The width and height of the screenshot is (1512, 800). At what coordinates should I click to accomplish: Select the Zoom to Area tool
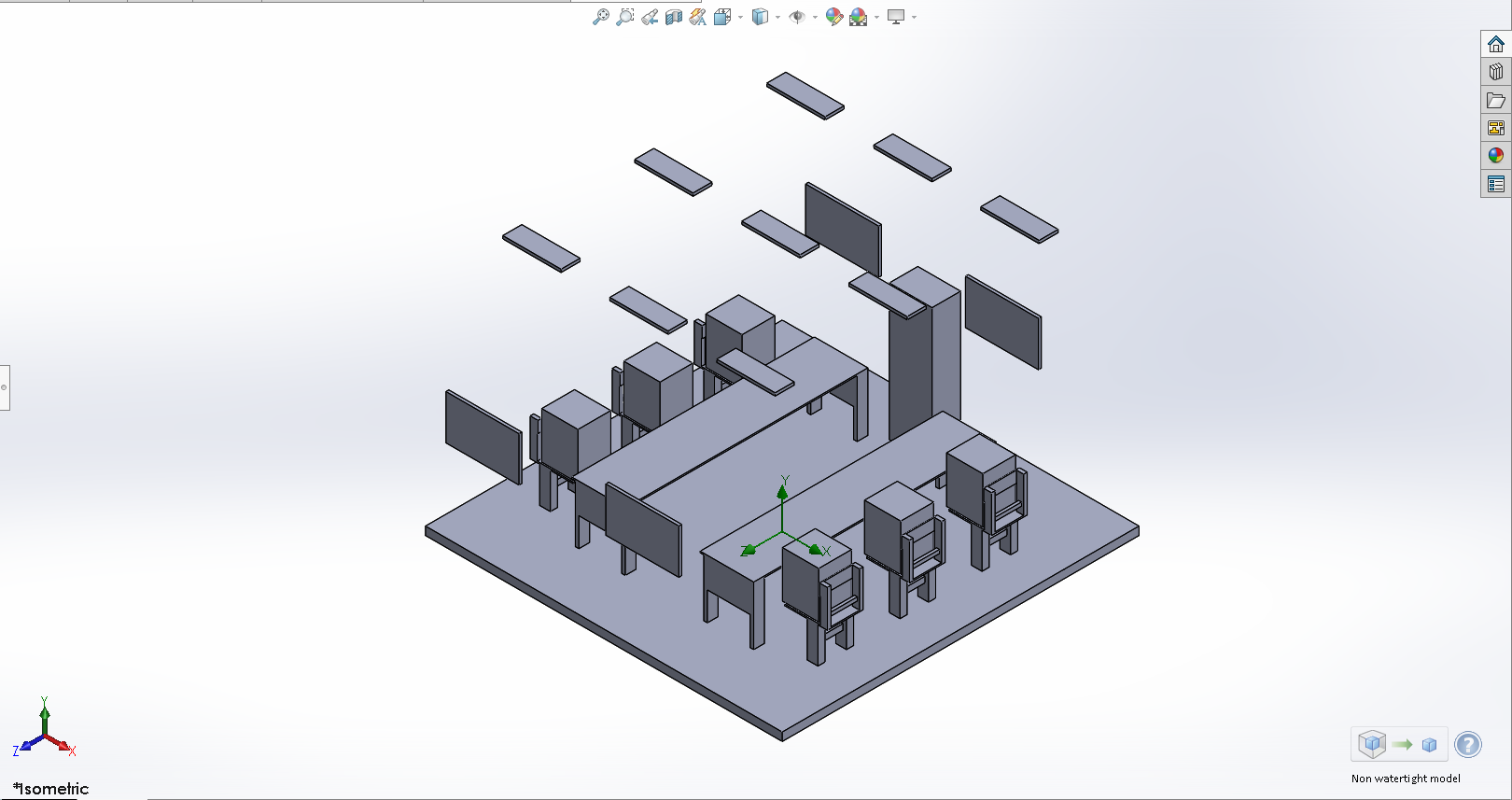pos(625,17)
